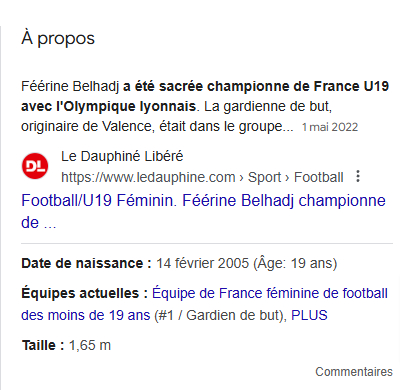Click the "À propos" heading
The image size is (400, 390).
click(58, 38)
